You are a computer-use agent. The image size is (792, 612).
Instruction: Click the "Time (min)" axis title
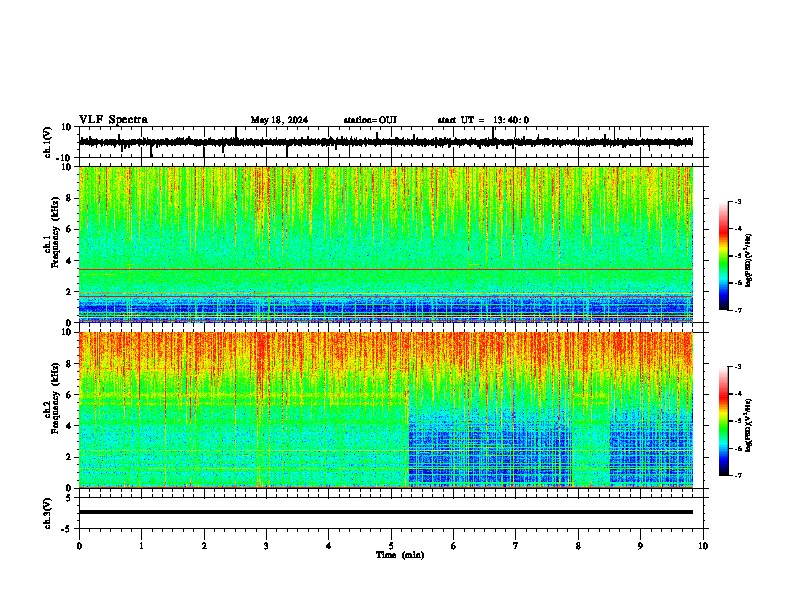400,555
